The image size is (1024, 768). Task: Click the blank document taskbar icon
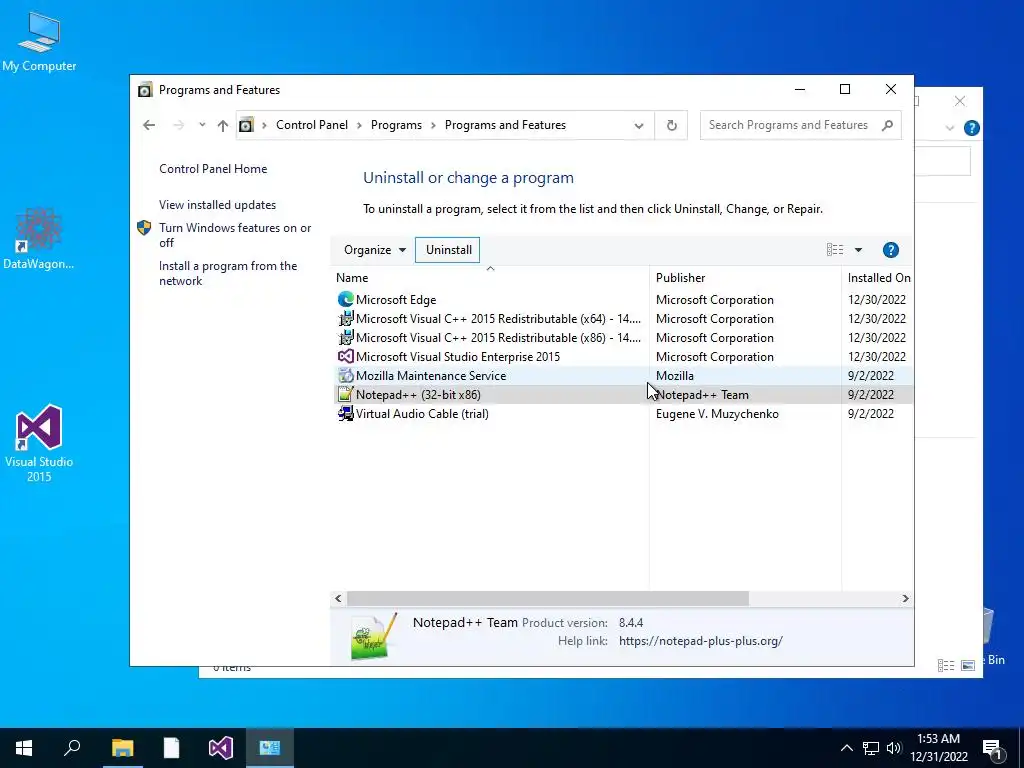pyautogui.click(x=171, y=748)
